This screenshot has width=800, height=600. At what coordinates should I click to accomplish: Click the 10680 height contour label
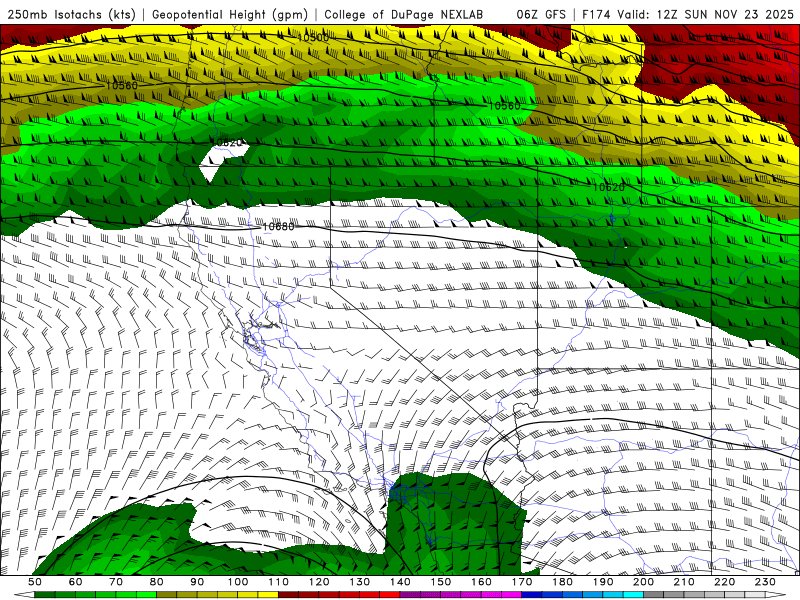pyautogui.click(x=278, y=227)
